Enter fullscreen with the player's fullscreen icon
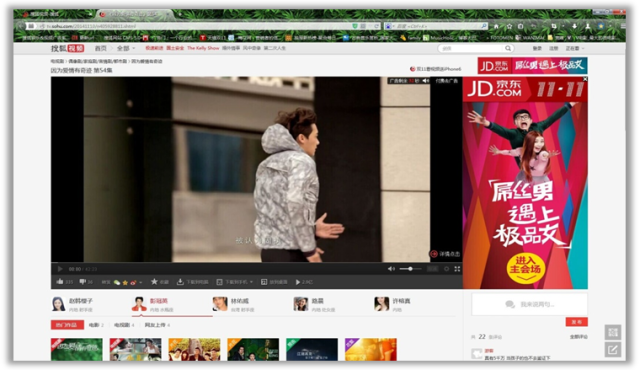The image size is (640, 370). coord(457,269)
